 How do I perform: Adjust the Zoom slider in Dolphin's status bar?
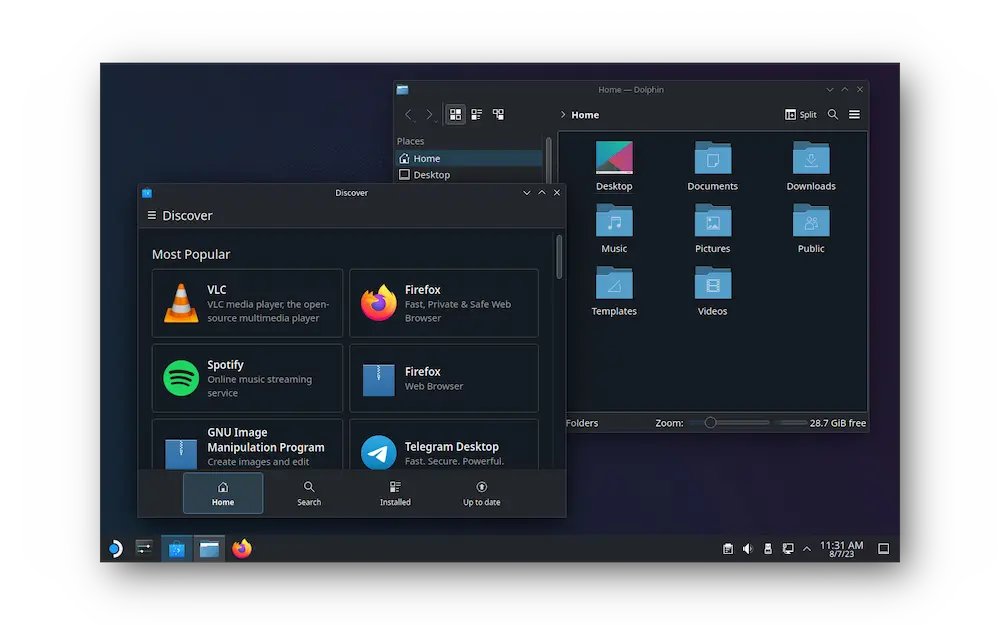[712, 423]
